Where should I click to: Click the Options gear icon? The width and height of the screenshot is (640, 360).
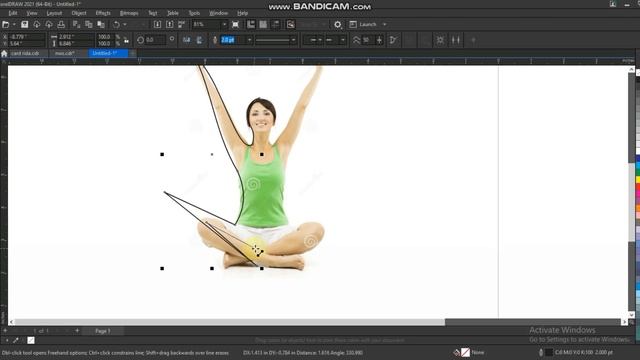[338, 24]
